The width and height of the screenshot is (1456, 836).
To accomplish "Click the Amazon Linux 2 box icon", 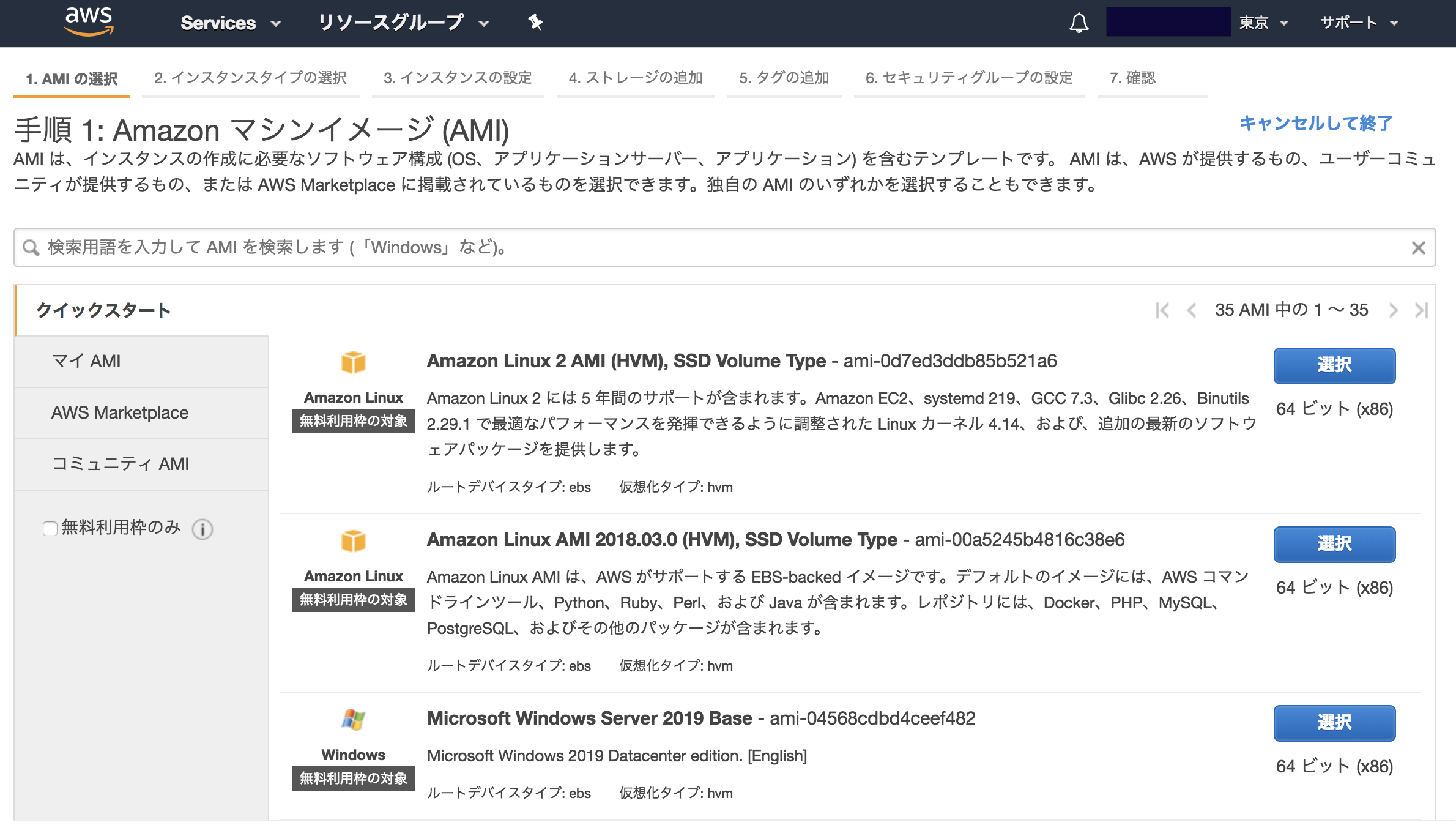I will (x=353, y=362).
